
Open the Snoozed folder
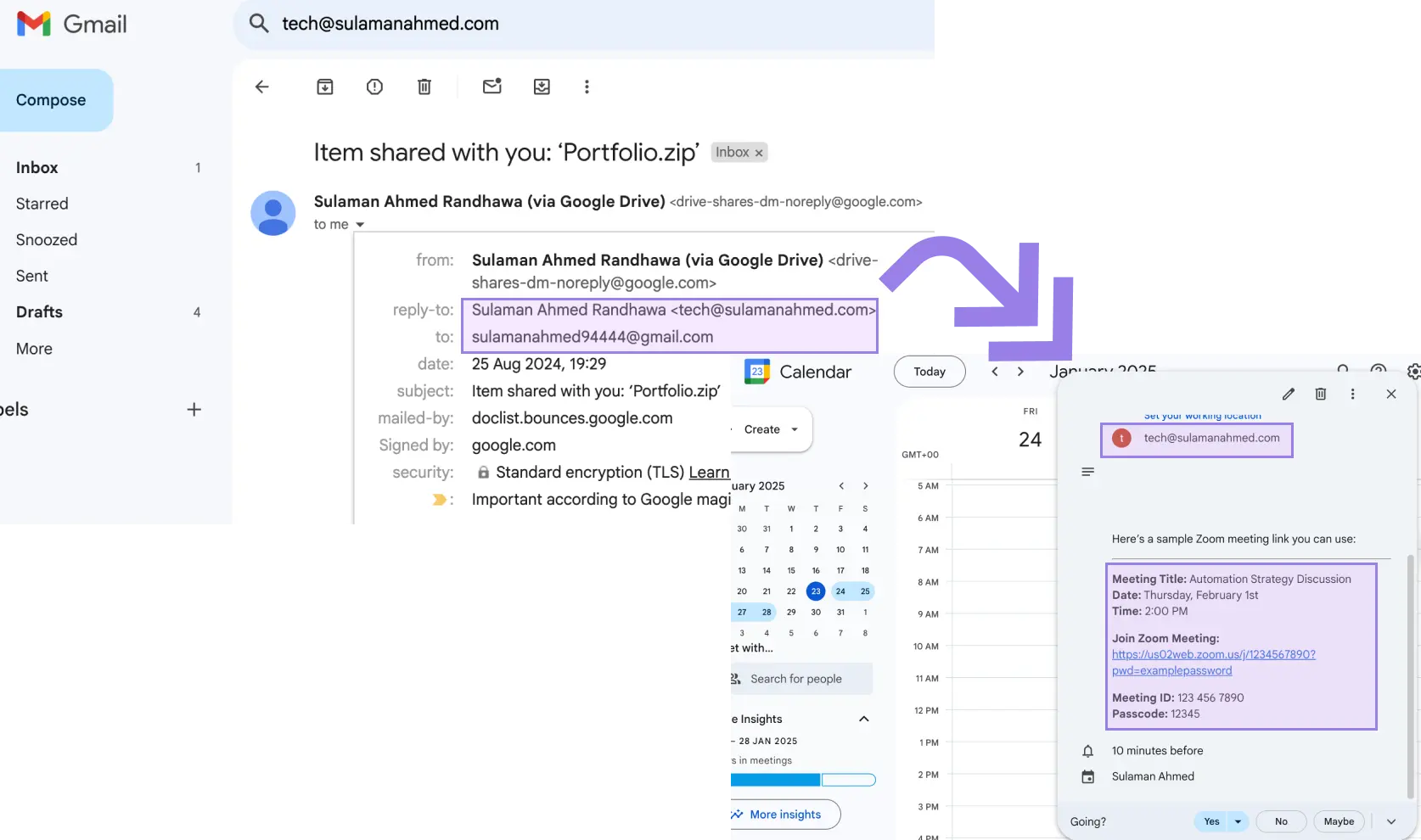point(47,240)
